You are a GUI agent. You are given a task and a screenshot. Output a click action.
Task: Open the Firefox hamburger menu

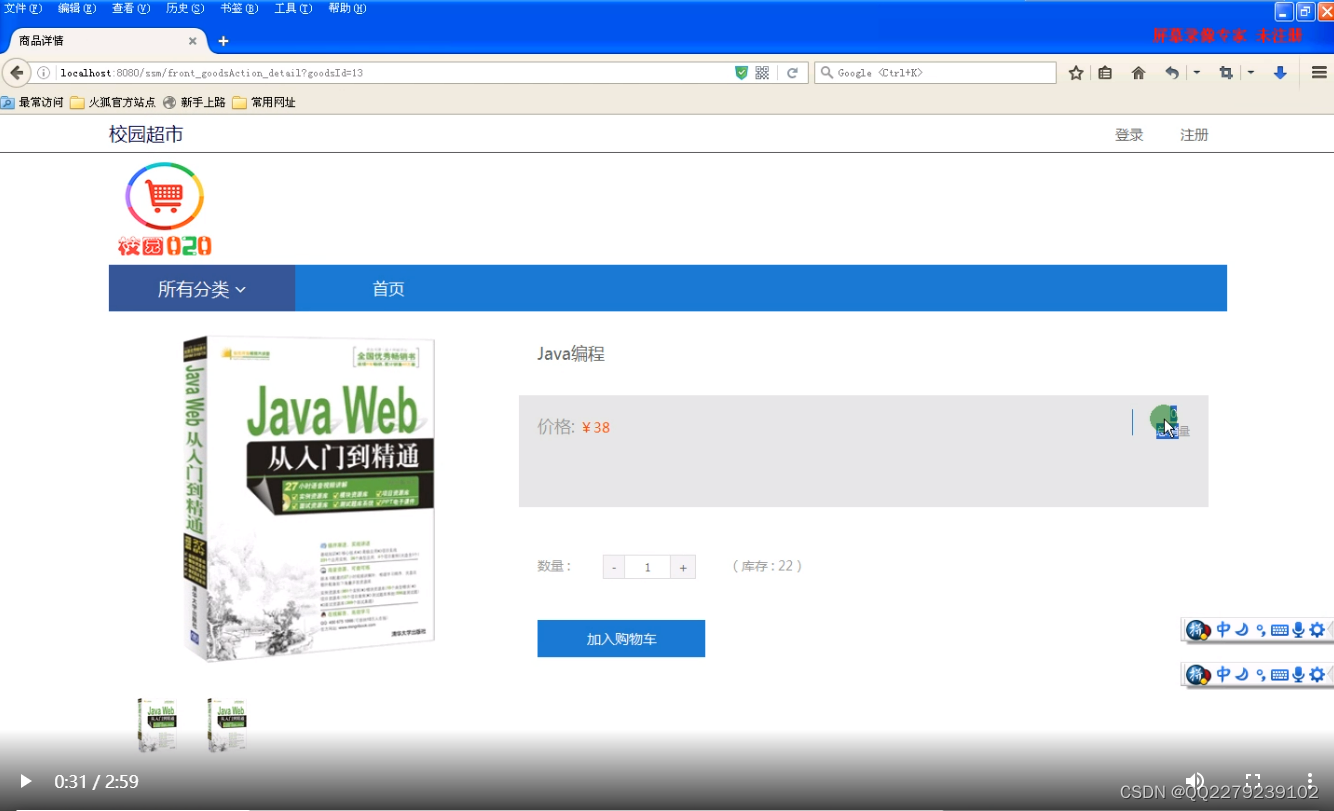coord(1320,72)
